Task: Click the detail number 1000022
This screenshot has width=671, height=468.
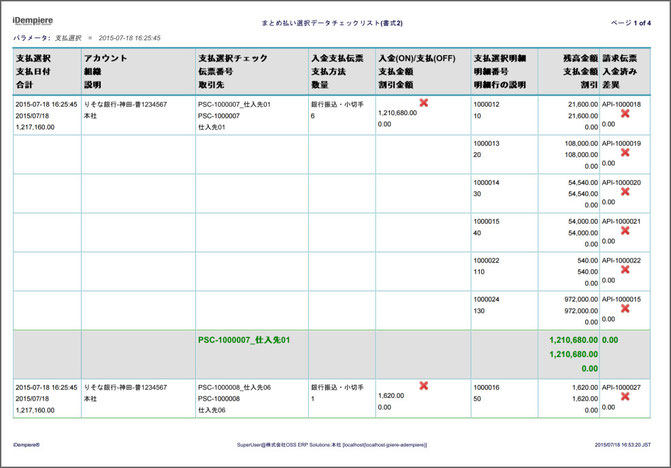Action: pyautogui.click(x=487, y=261)
